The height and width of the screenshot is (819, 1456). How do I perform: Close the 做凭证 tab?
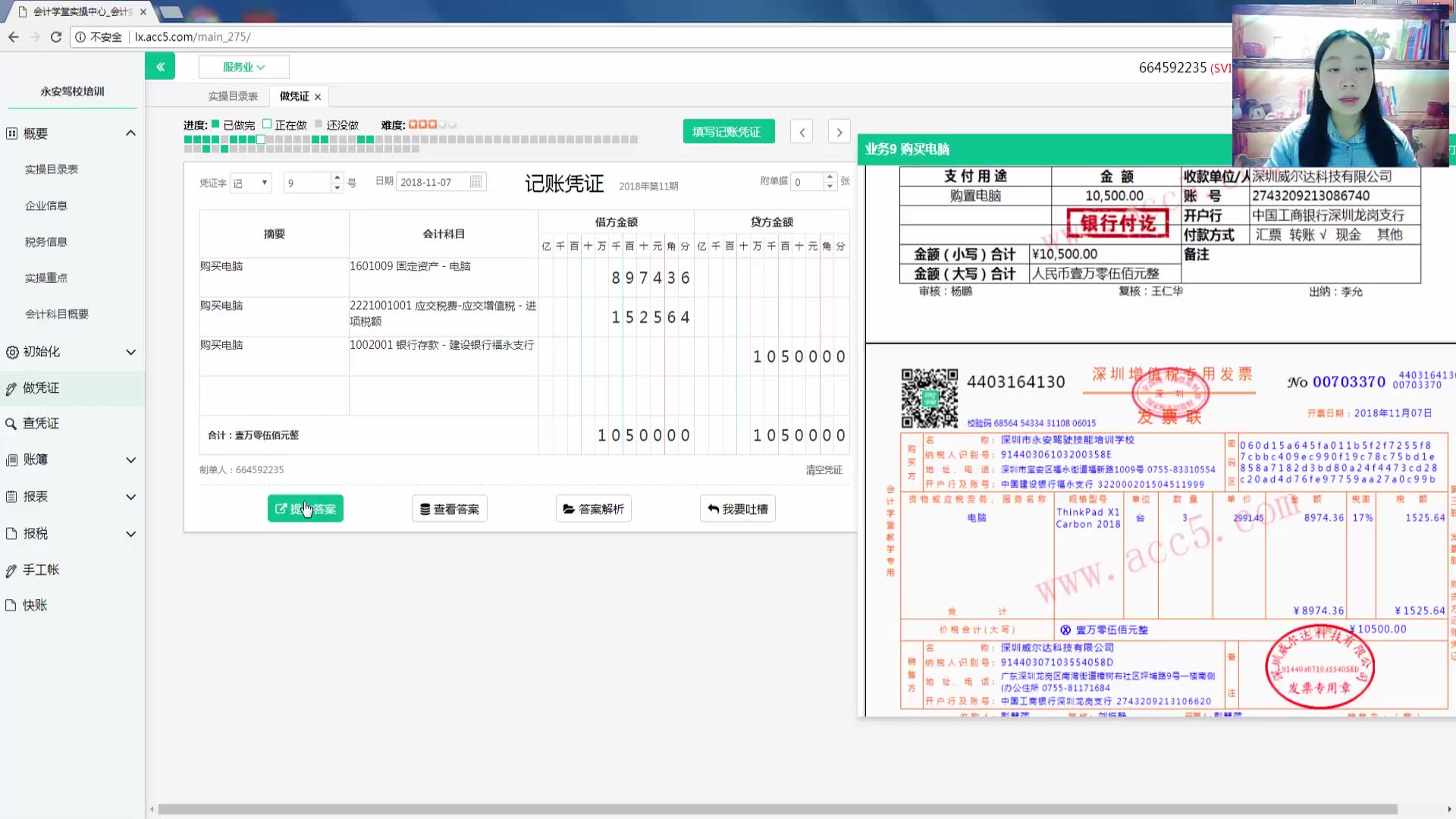point(318,97)
